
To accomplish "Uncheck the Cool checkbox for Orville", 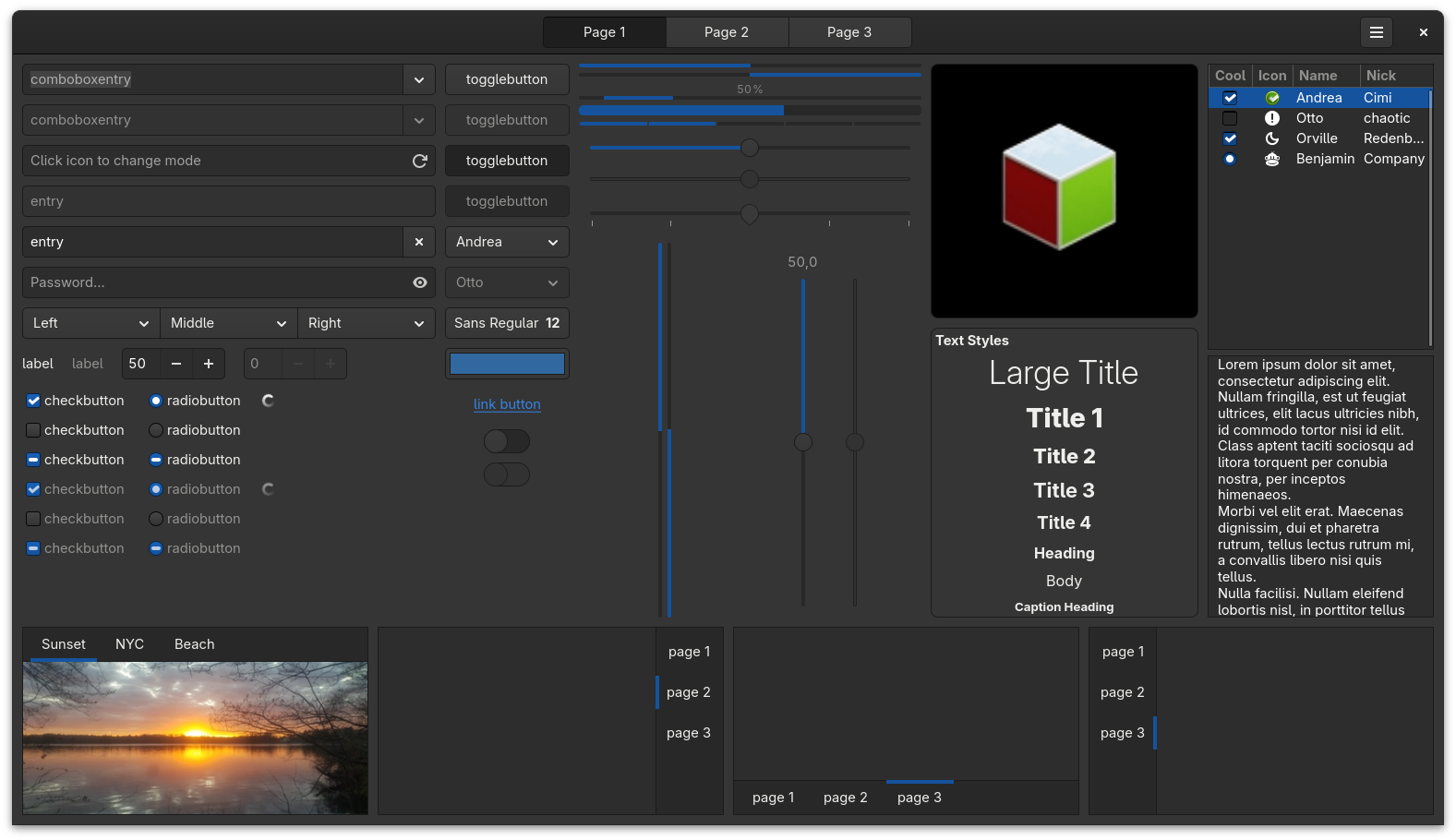I will pyautogui.click(x=1230, y=138).
